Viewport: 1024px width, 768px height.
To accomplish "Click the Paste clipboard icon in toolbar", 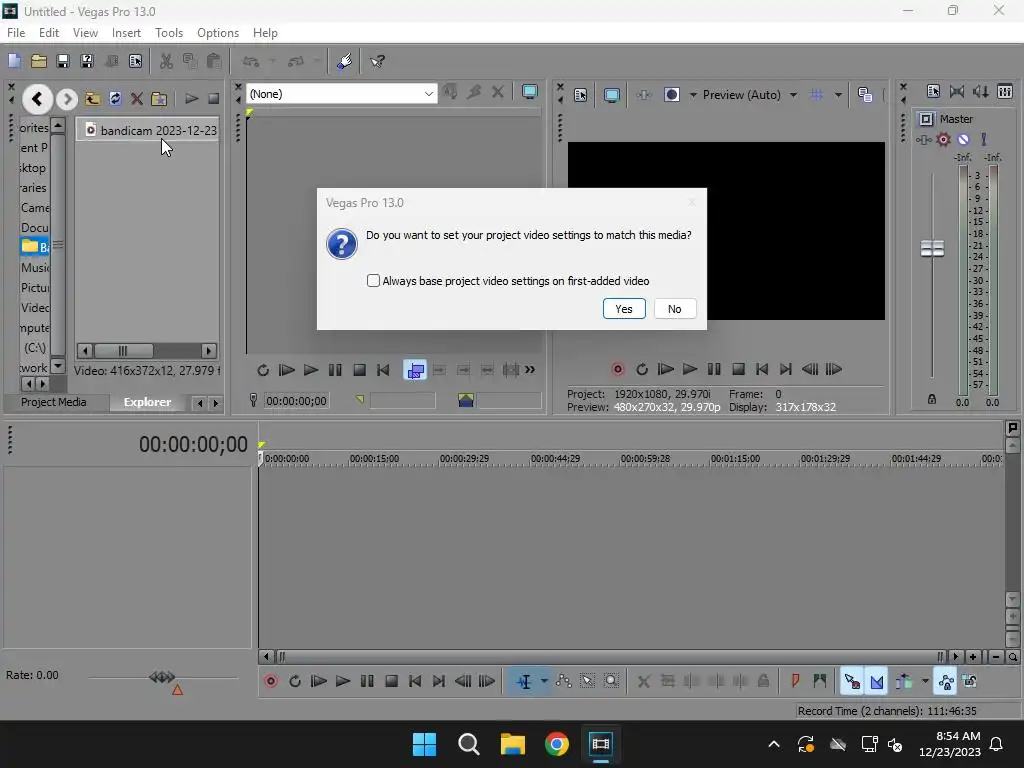I will [214, 61].
